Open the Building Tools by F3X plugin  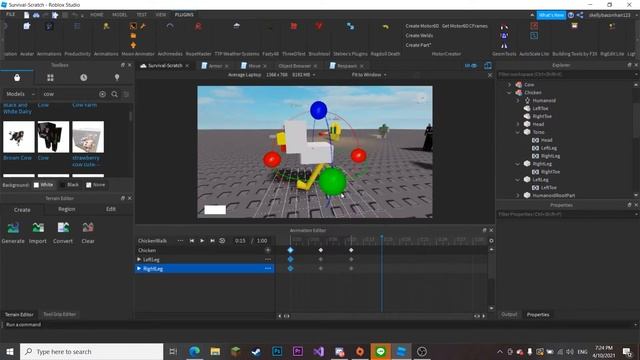coord(574,26)
